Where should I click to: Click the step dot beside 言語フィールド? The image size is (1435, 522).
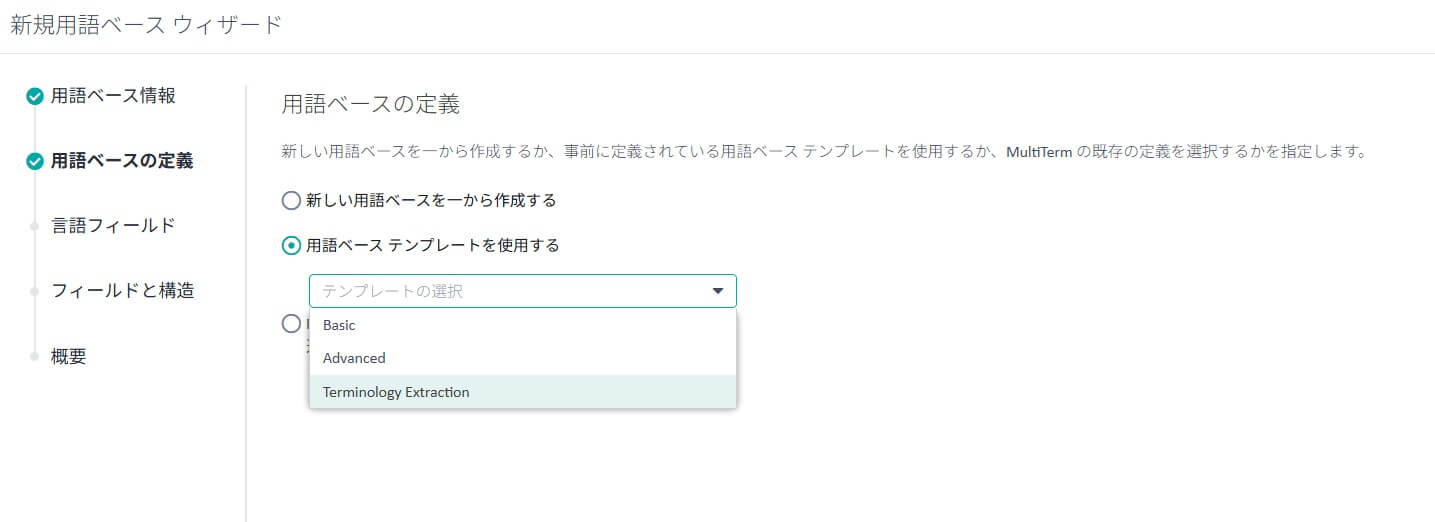(35, 227)
